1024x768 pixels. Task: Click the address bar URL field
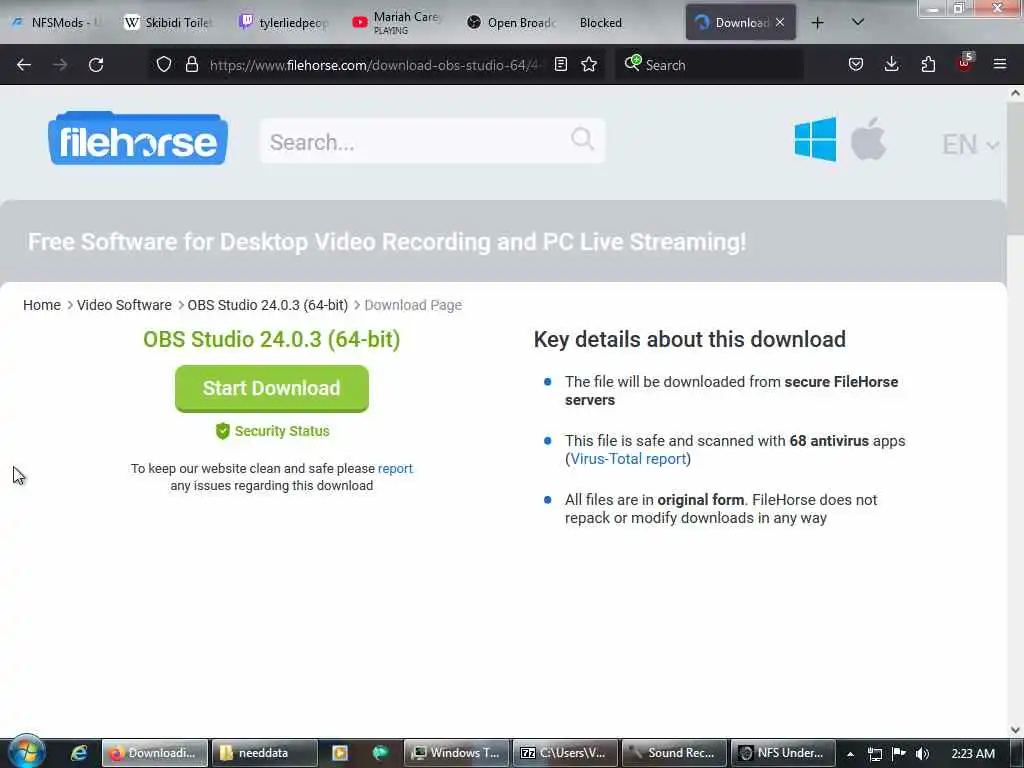pos(376,65)
